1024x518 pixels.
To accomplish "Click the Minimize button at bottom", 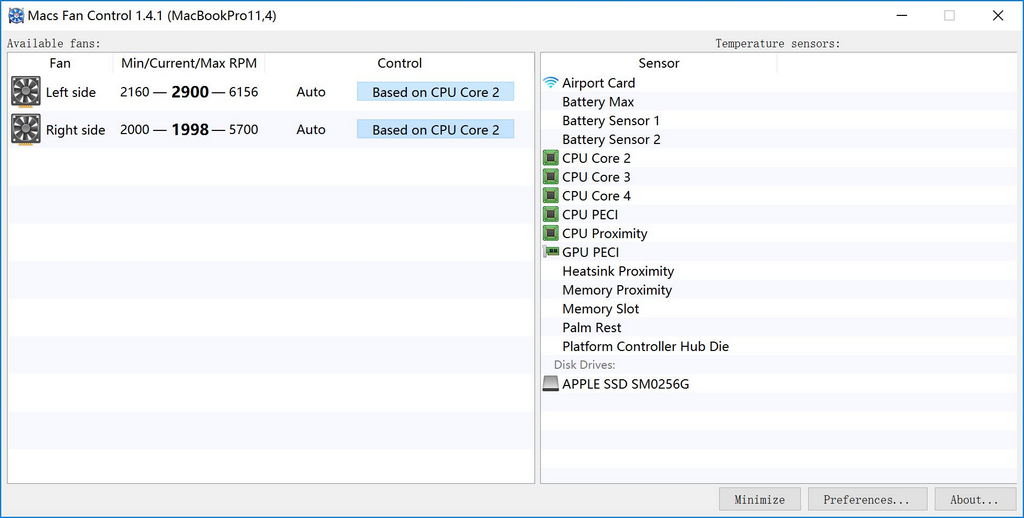I will (760, 499).
